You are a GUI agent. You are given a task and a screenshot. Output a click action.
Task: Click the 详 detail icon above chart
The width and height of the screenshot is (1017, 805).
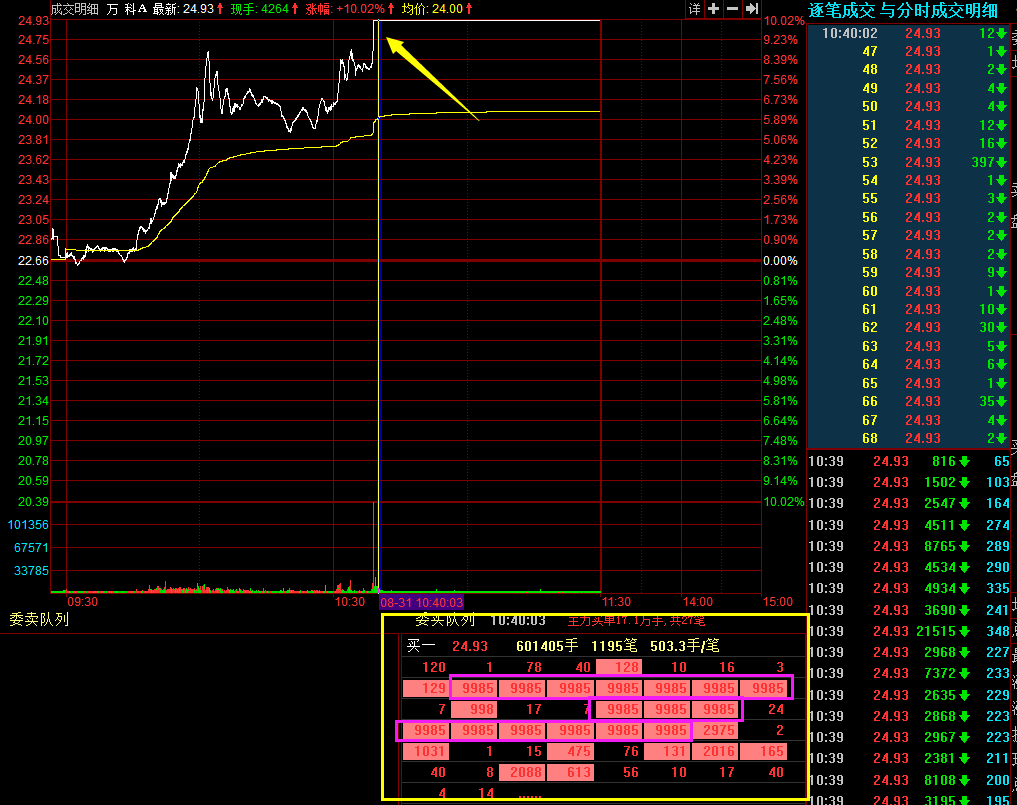[694, 9]
